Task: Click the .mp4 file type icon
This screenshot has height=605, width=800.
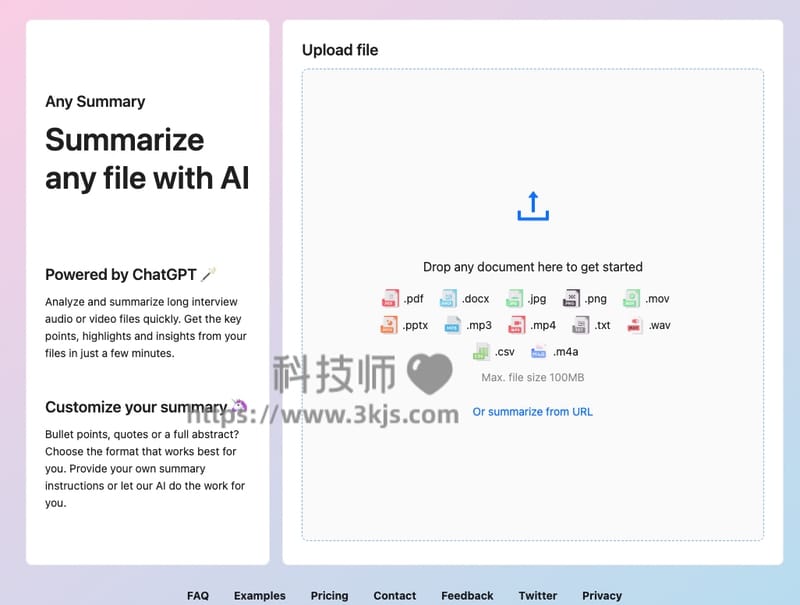Action: click(516, 325)
